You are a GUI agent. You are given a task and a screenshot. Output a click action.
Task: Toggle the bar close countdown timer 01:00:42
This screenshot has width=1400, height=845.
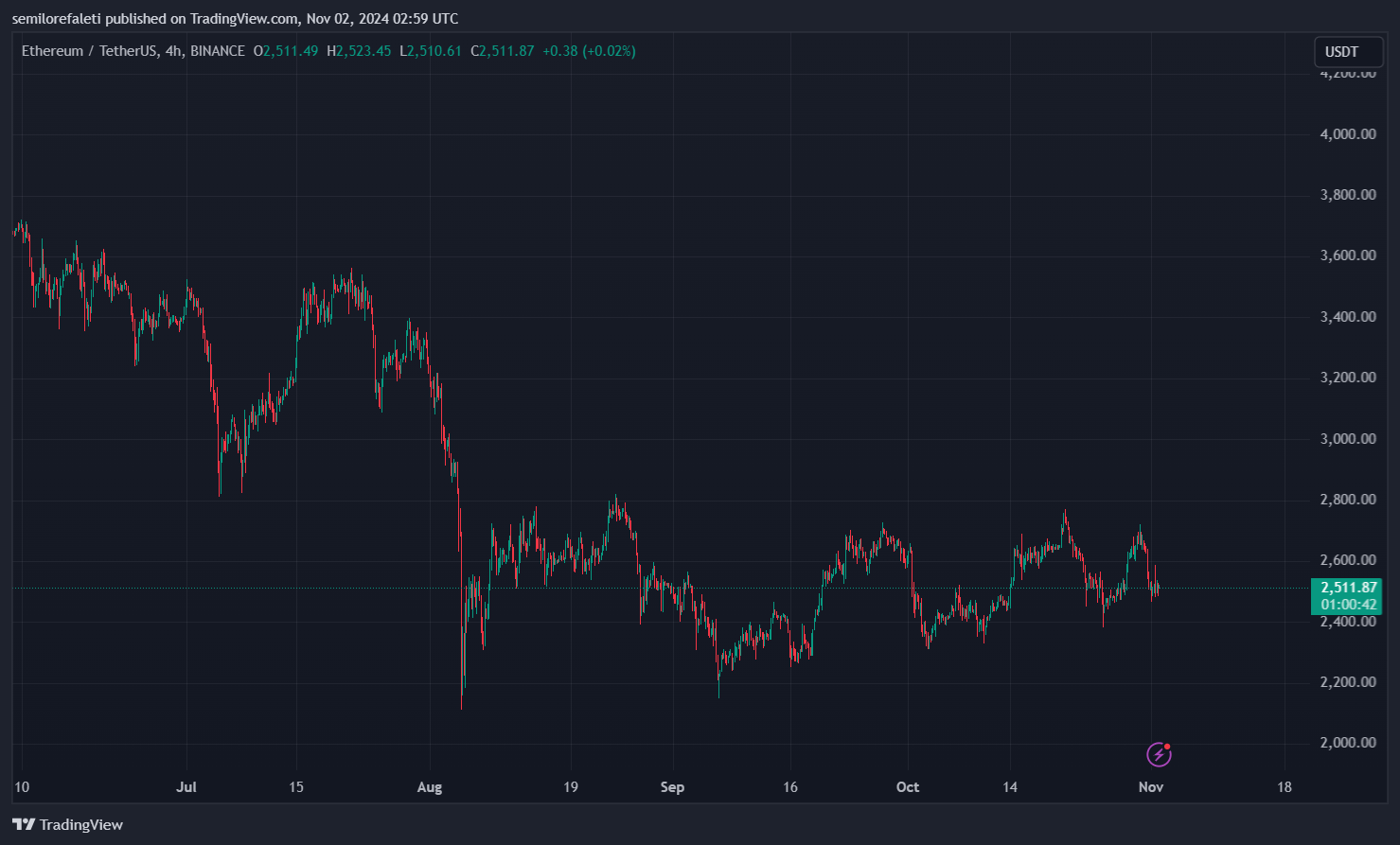click(1347, 603)
